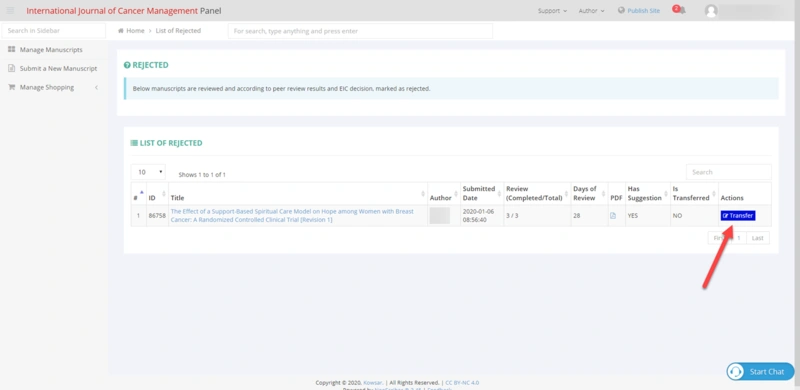Viewport: 800px width, 390px height.
Task: Sort table by Days of Review arrows
Action: coord(604,193)
